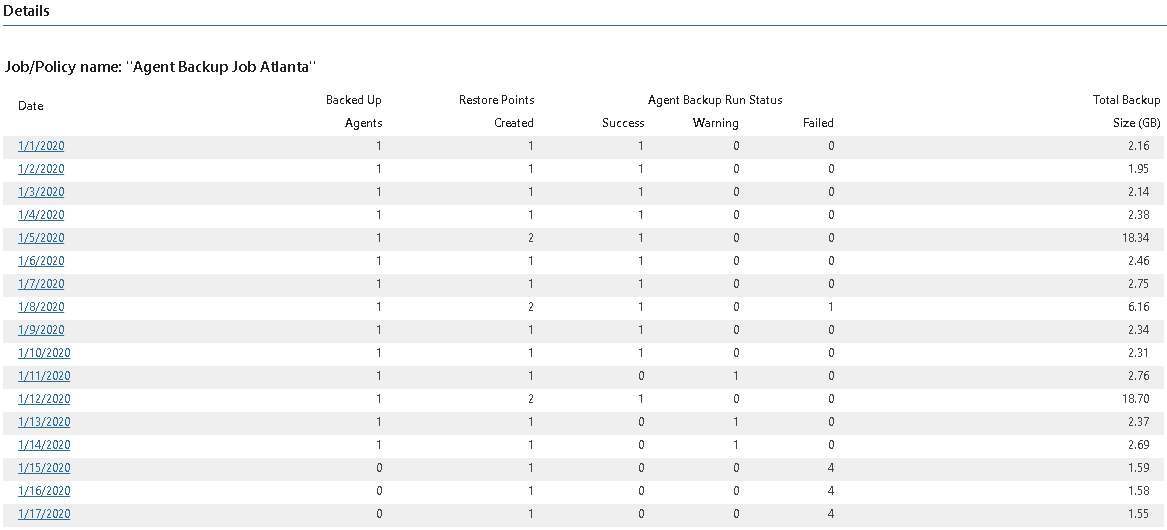The height and width of the screenshot is (530, 1167).
Task: Click the Total Backup Size column header
Action: click(x=1126, y=111)
